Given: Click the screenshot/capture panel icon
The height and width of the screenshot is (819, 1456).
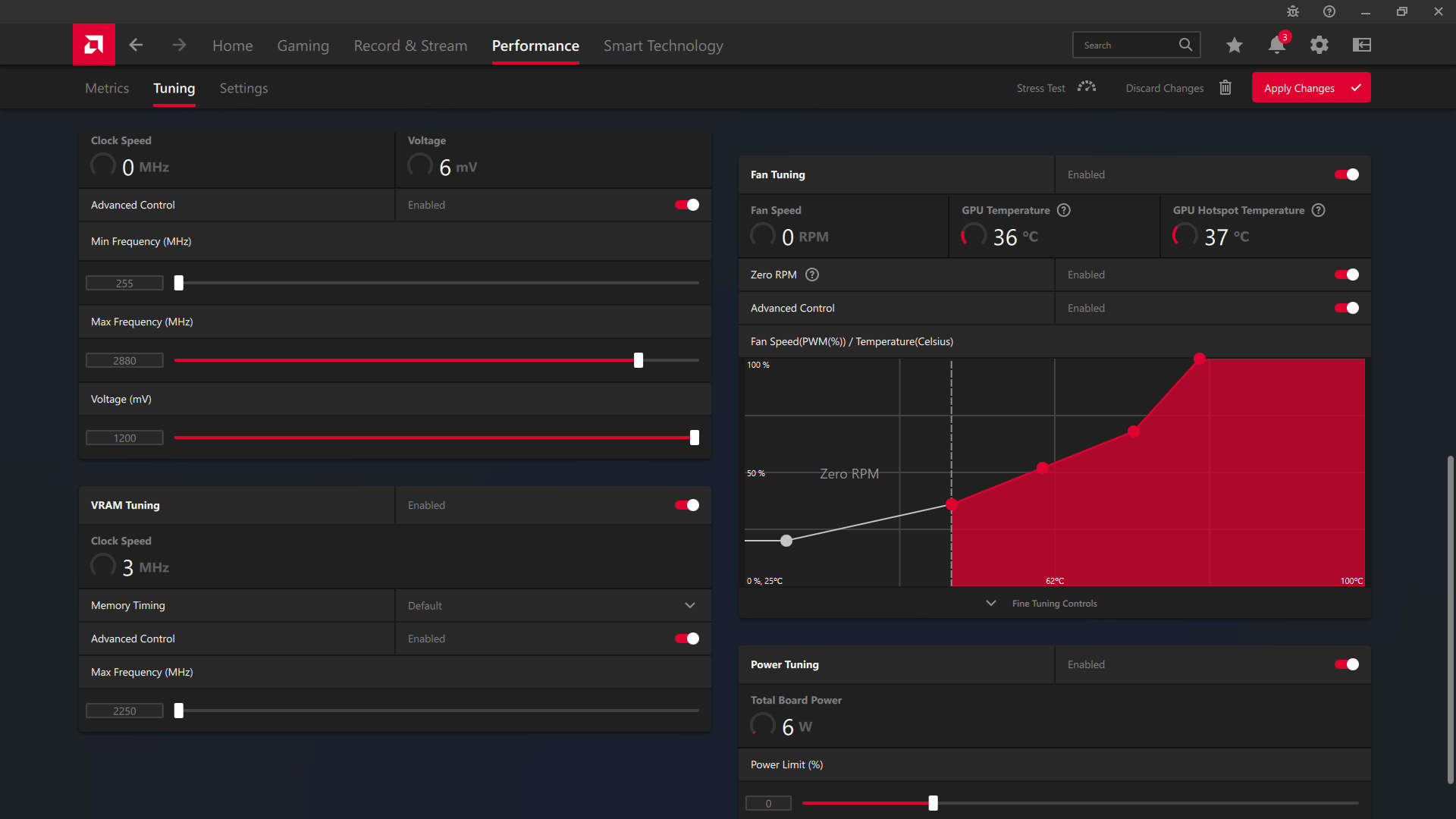Looking at the screenshot, I should click(1362, 45).
